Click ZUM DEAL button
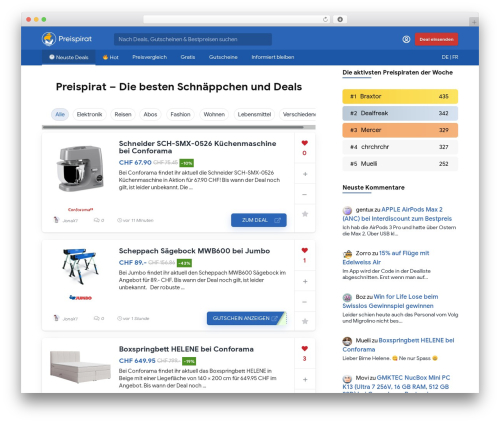The height and width of the screenshot is (423, 500). pyautogui.click(x=259, y=220)
